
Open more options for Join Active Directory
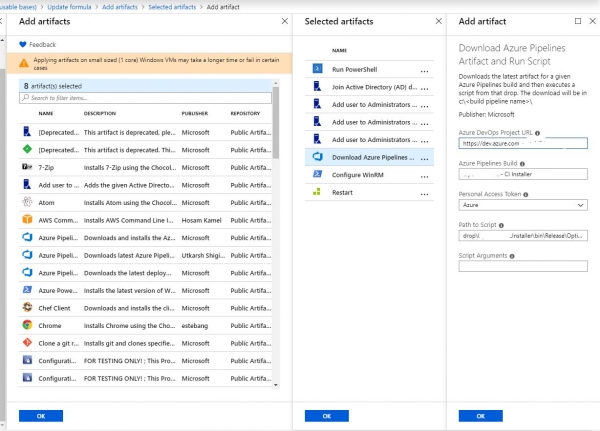425,87
